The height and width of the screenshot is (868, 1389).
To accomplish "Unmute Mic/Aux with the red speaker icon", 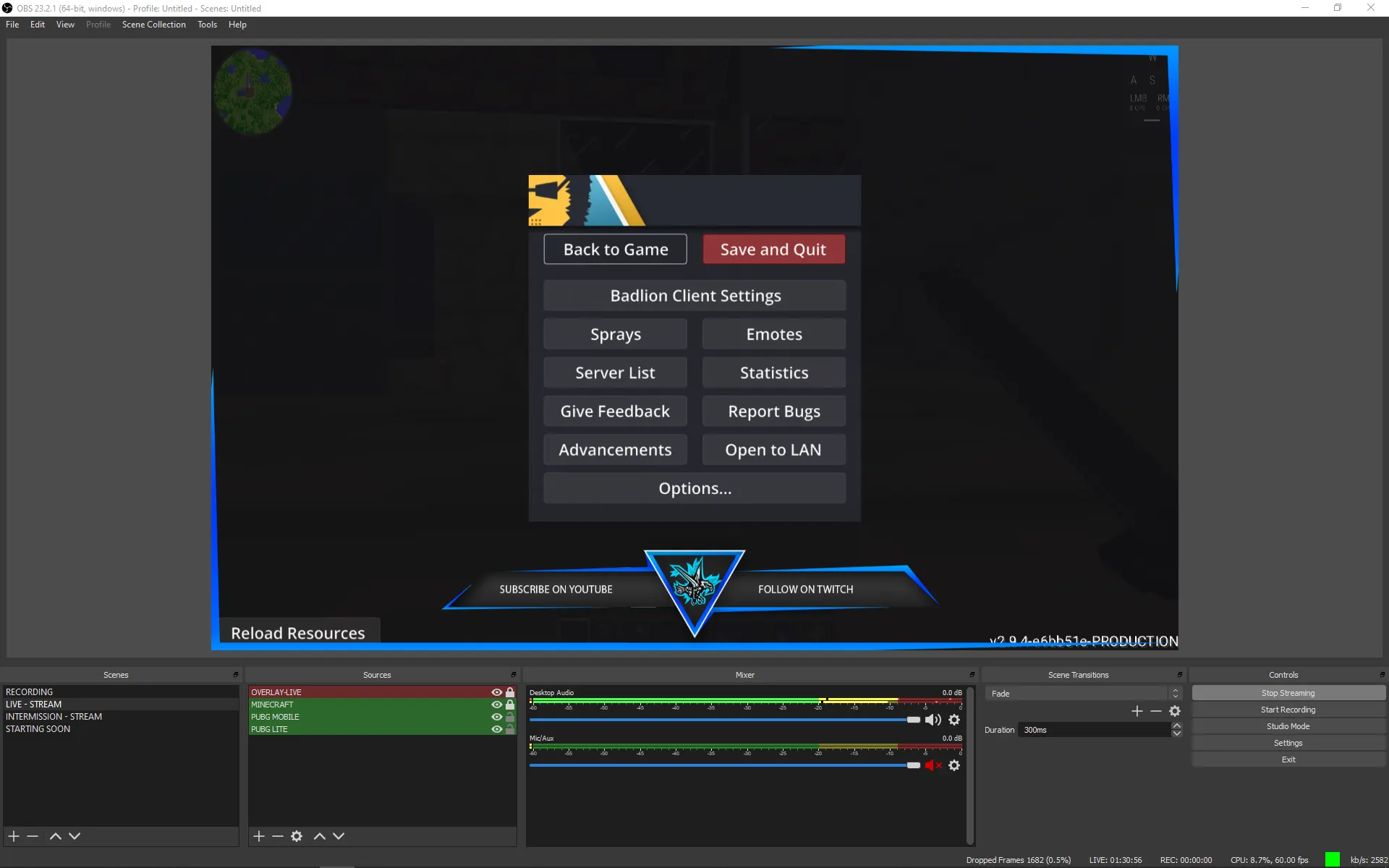I will pyautogui.click(x=933, y=765).
